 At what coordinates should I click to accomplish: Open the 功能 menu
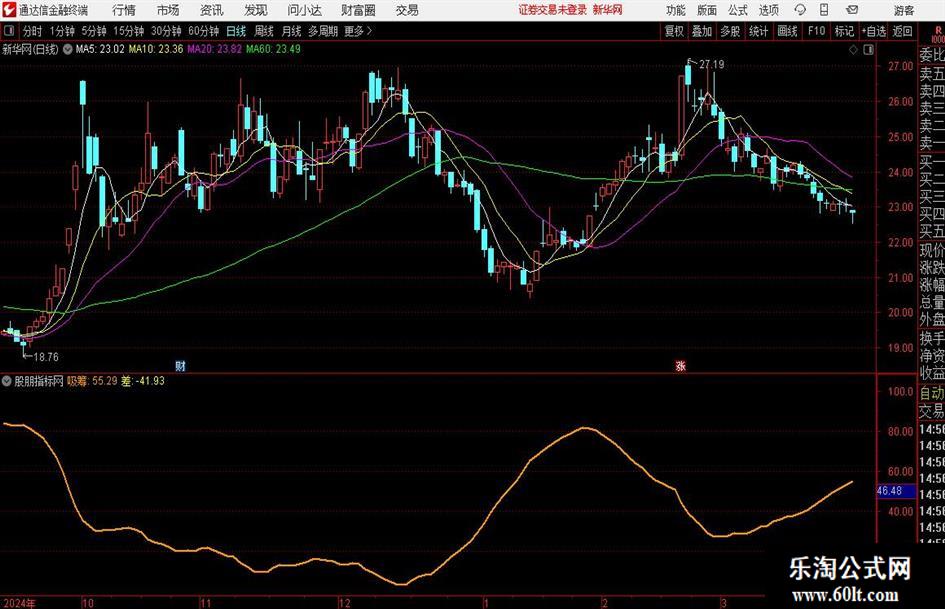[x=676, y=10]
